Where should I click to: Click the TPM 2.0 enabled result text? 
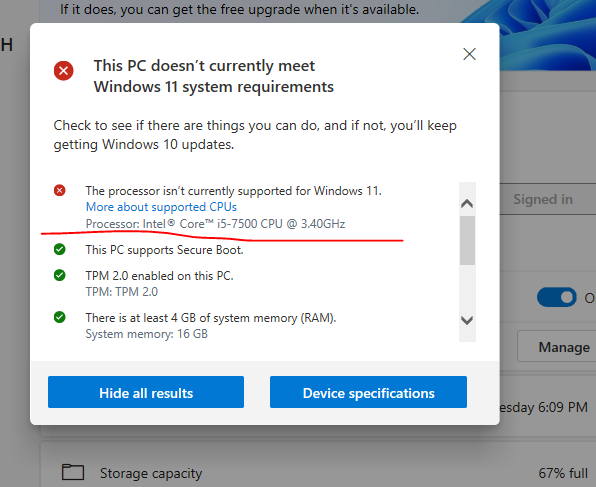click(x=160, y=276)
